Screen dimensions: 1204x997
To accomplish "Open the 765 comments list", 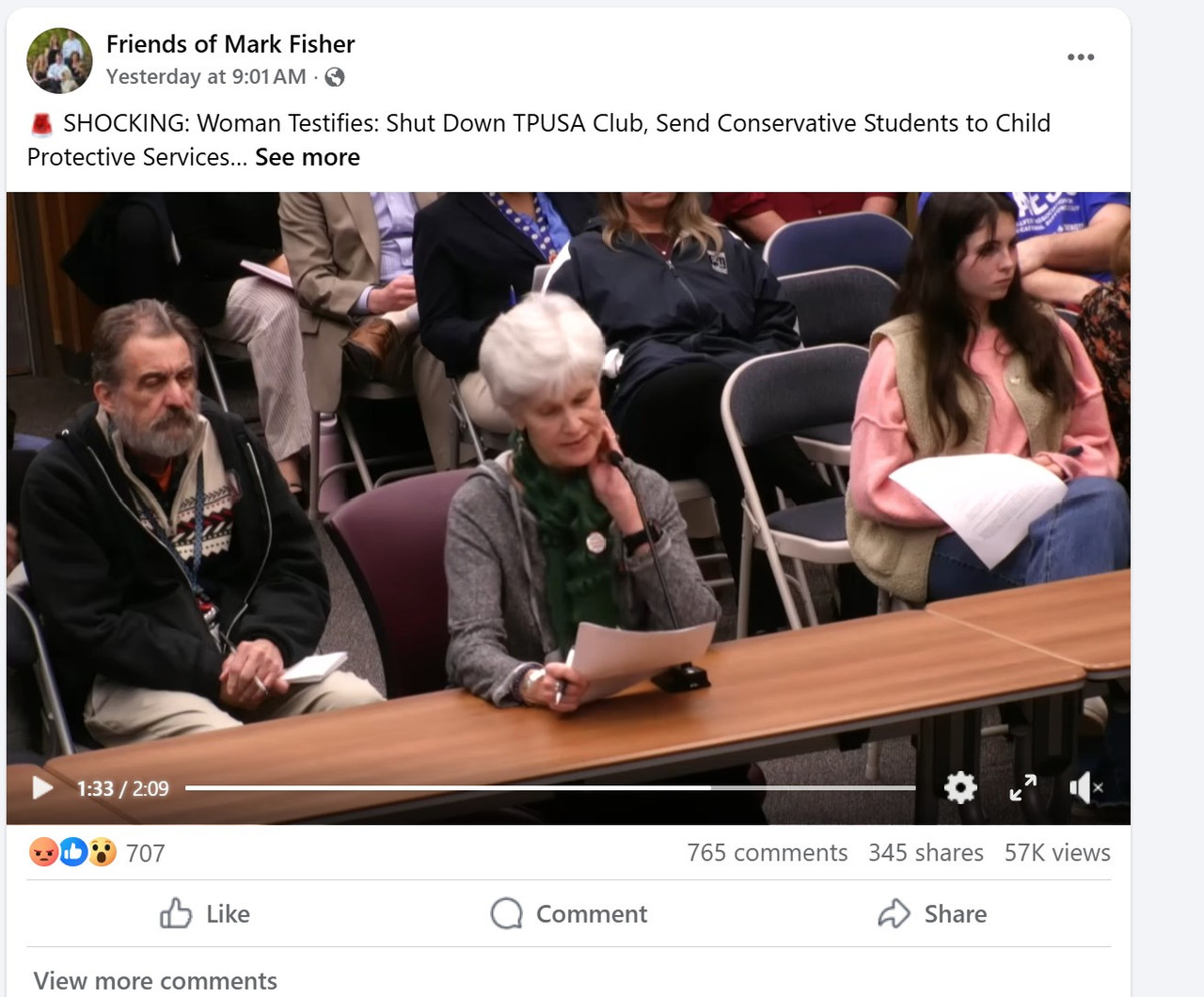I will [x=767, y=853].
